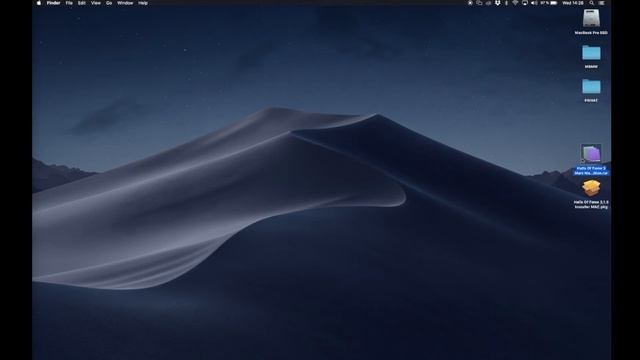
Task: Open the File menu
Action: 69,3
